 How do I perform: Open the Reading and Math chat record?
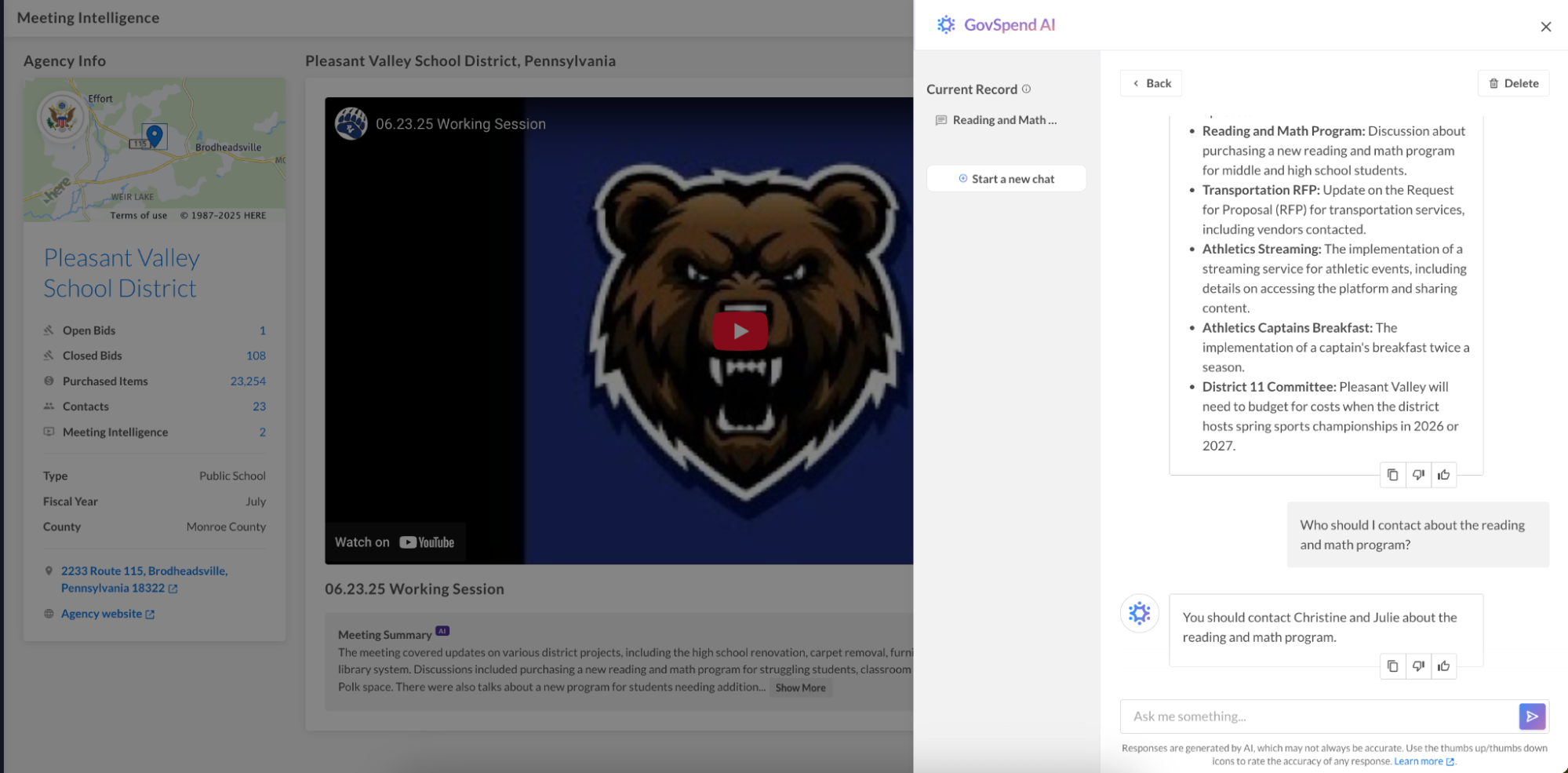click(x=1004, y=120)
